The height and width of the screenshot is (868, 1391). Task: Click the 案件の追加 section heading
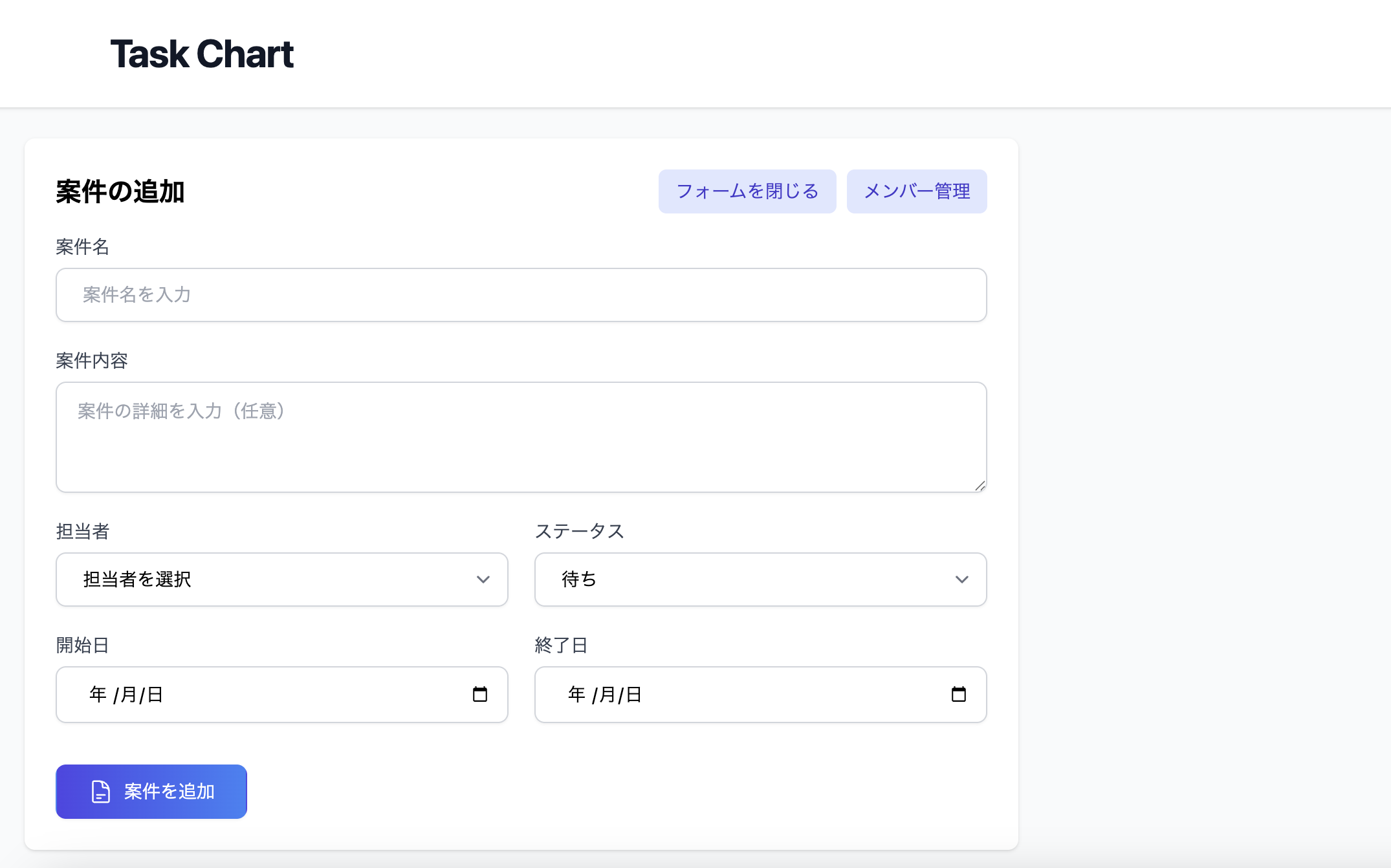click(x=120, y=192)
